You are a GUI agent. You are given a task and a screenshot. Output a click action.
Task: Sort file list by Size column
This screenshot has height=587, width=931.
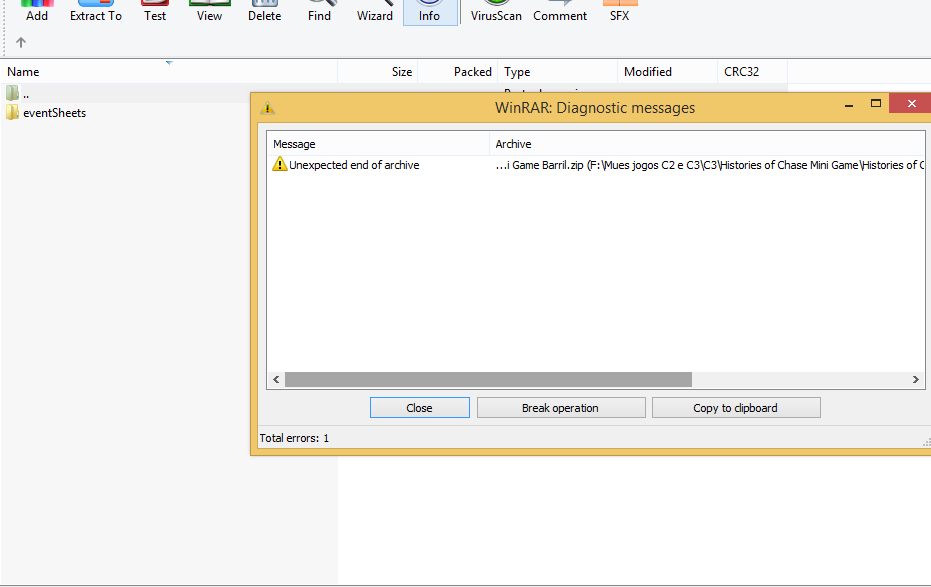tap(378, 72)
